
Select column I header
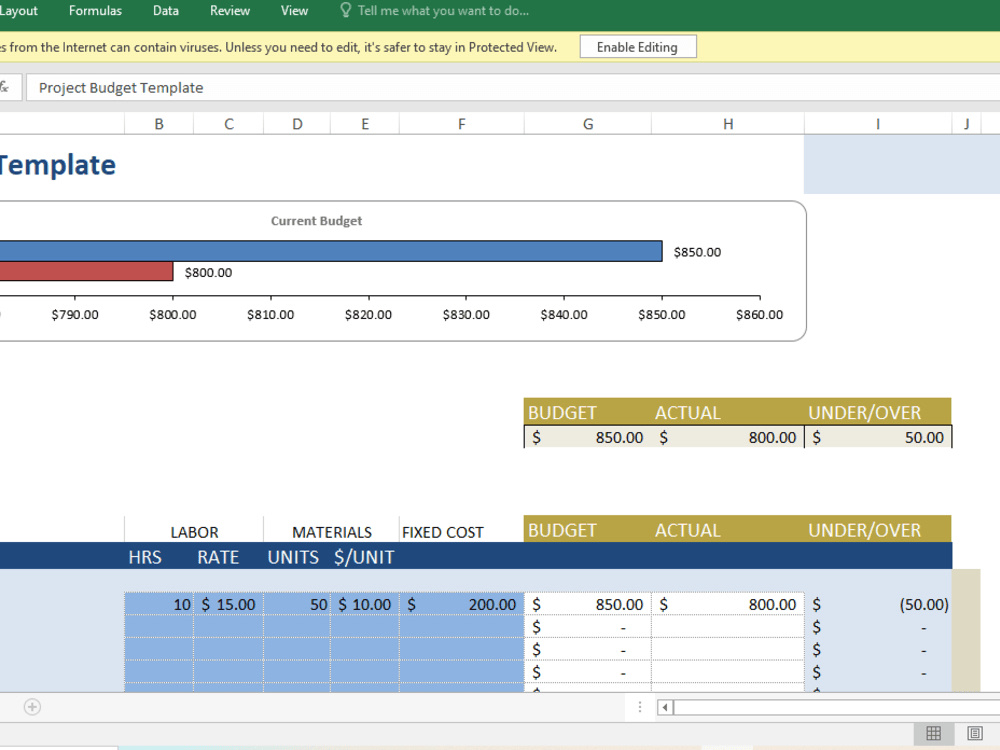point(878,124)
